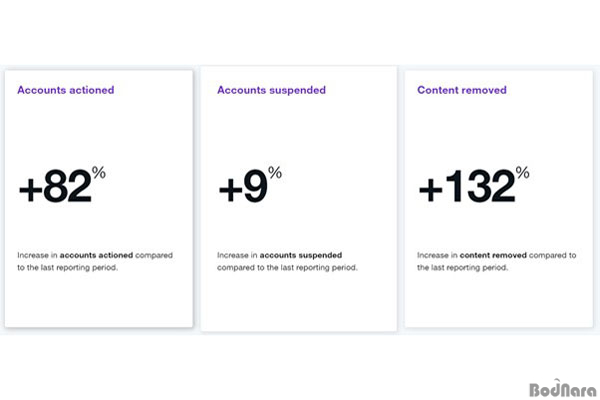Click the content removed description text
The width and height of the screenshot is (600, 400).
pos(496,261)
